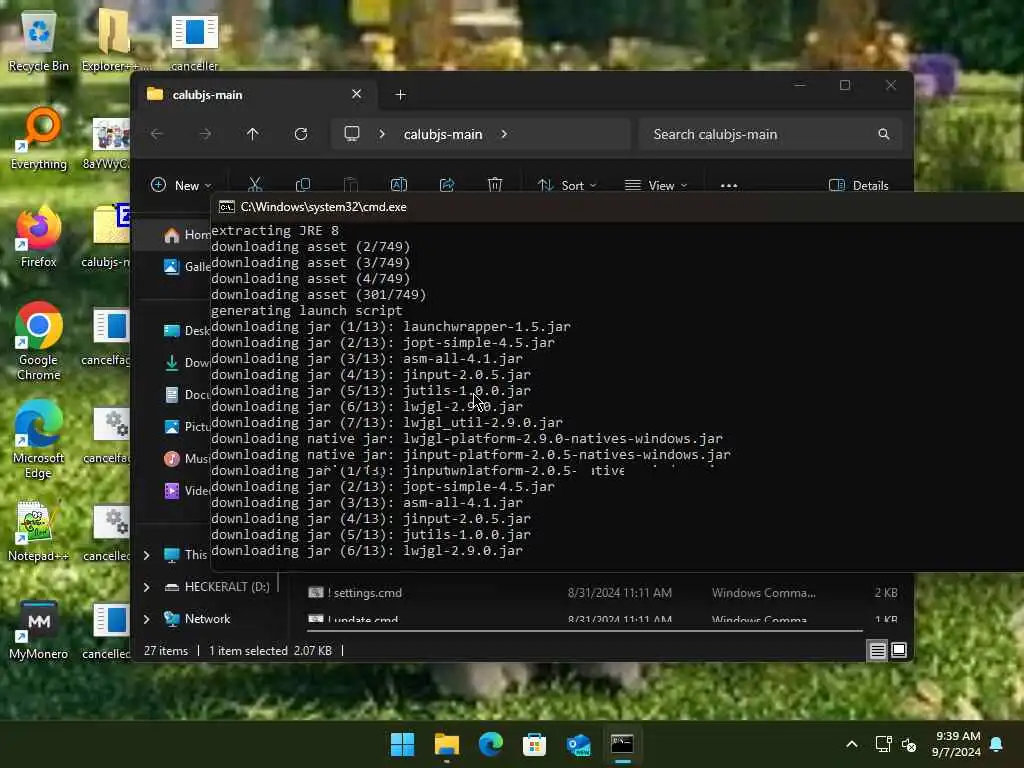Select the calubjs-main Explorer tab
The height and width of the screenshot is (768, 1024).
[x=255, y=95]
